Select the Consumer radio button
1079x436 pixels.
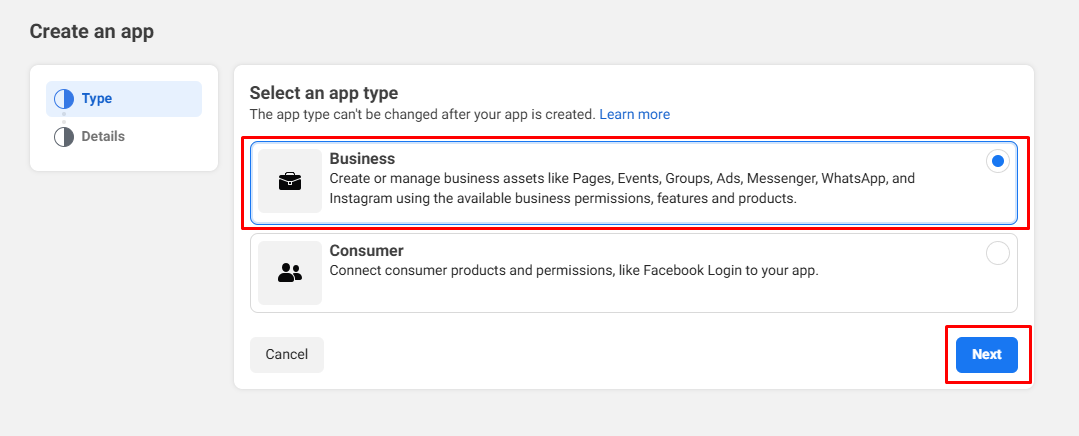tap(997, 253)
